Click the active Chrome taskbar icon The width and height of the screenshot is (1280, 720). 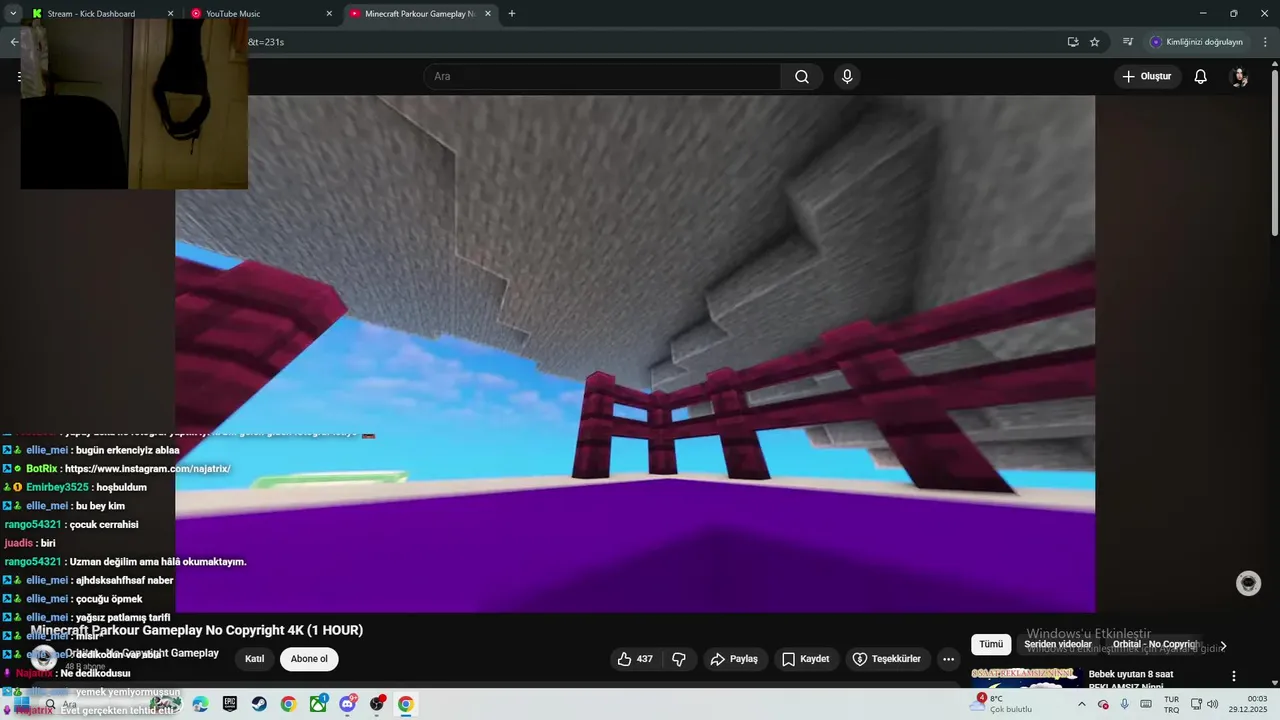point(406,704)
